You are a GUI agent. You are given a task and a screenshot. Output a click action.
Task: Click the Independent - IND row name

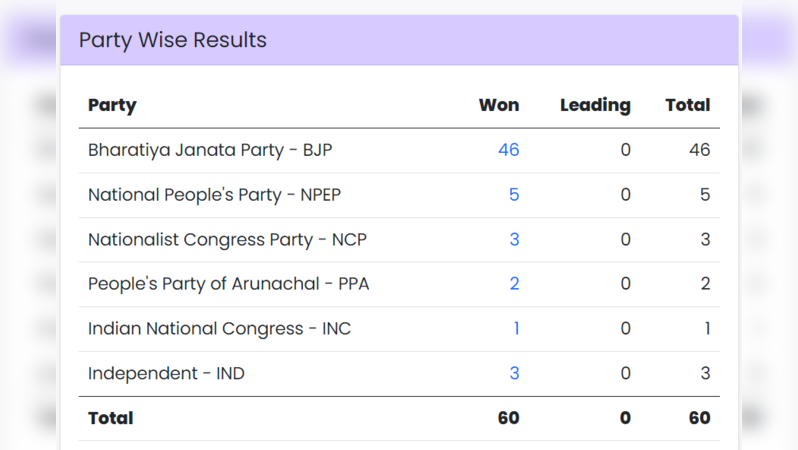pos(166,373)
